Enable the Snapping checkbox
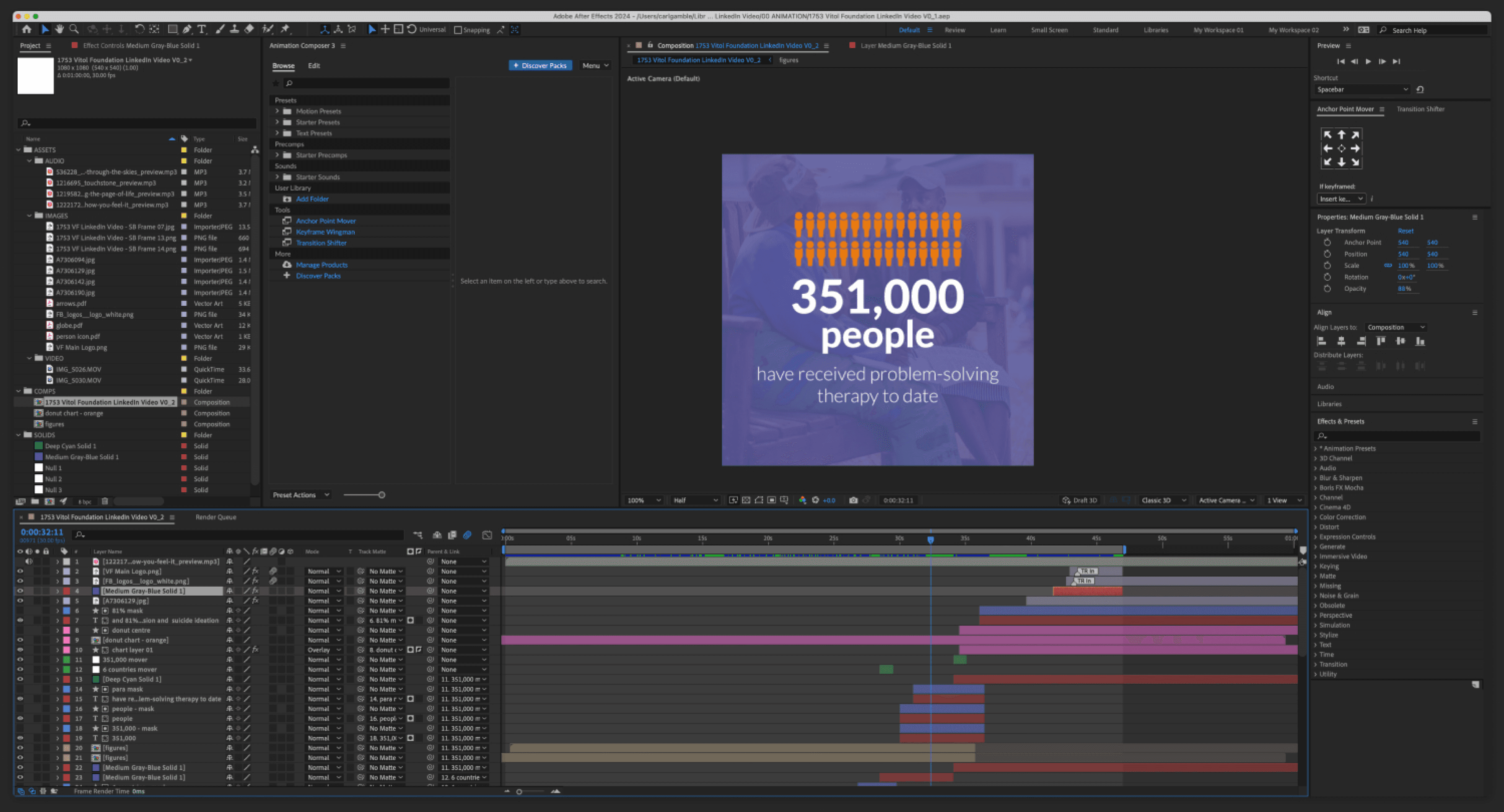Viewport: 1504px width, 812px height. coord(457,30)
